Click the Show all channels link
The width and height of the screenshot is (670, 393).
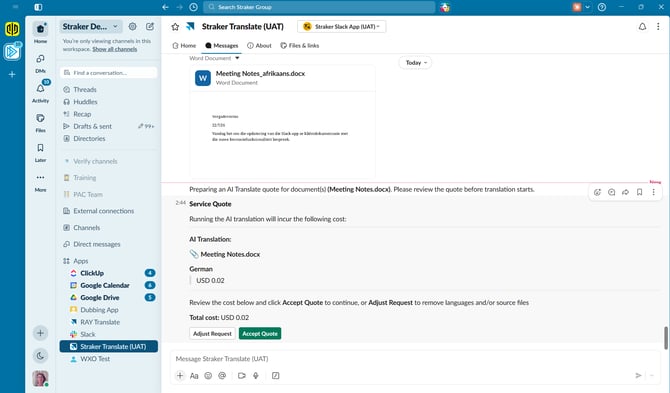tap(115, 49)
